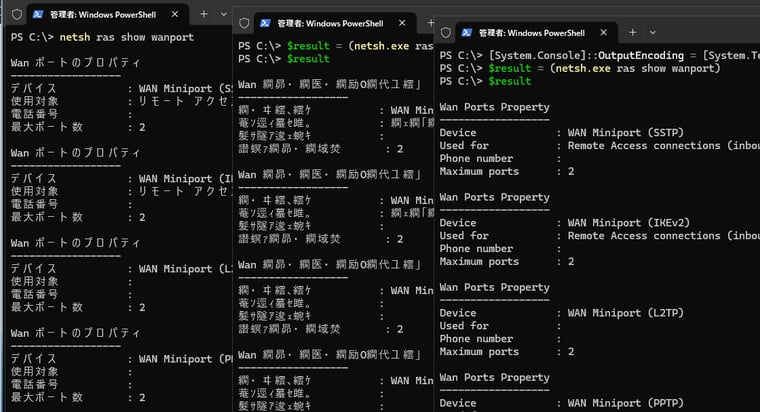Click 'WAN Miniport (L2TP)' in the right window
760x412 pixels.
[x=626, y=313]
